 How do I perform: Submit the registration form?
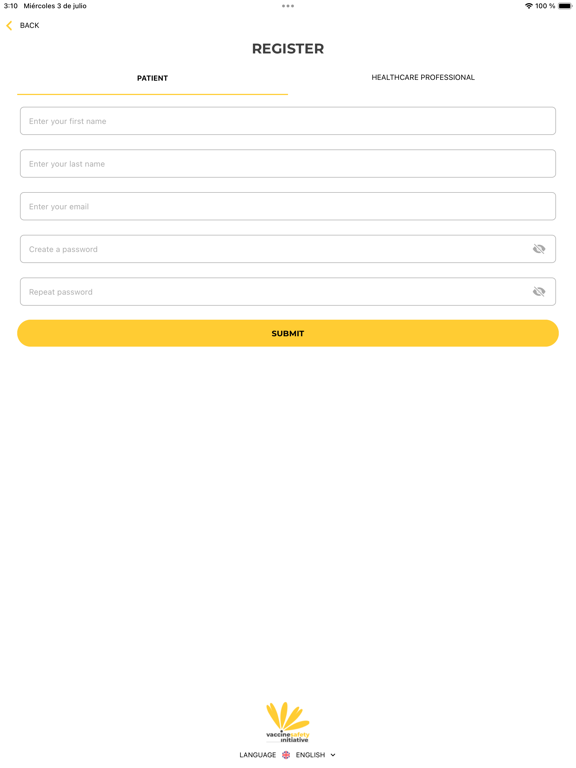click(288, 333)
